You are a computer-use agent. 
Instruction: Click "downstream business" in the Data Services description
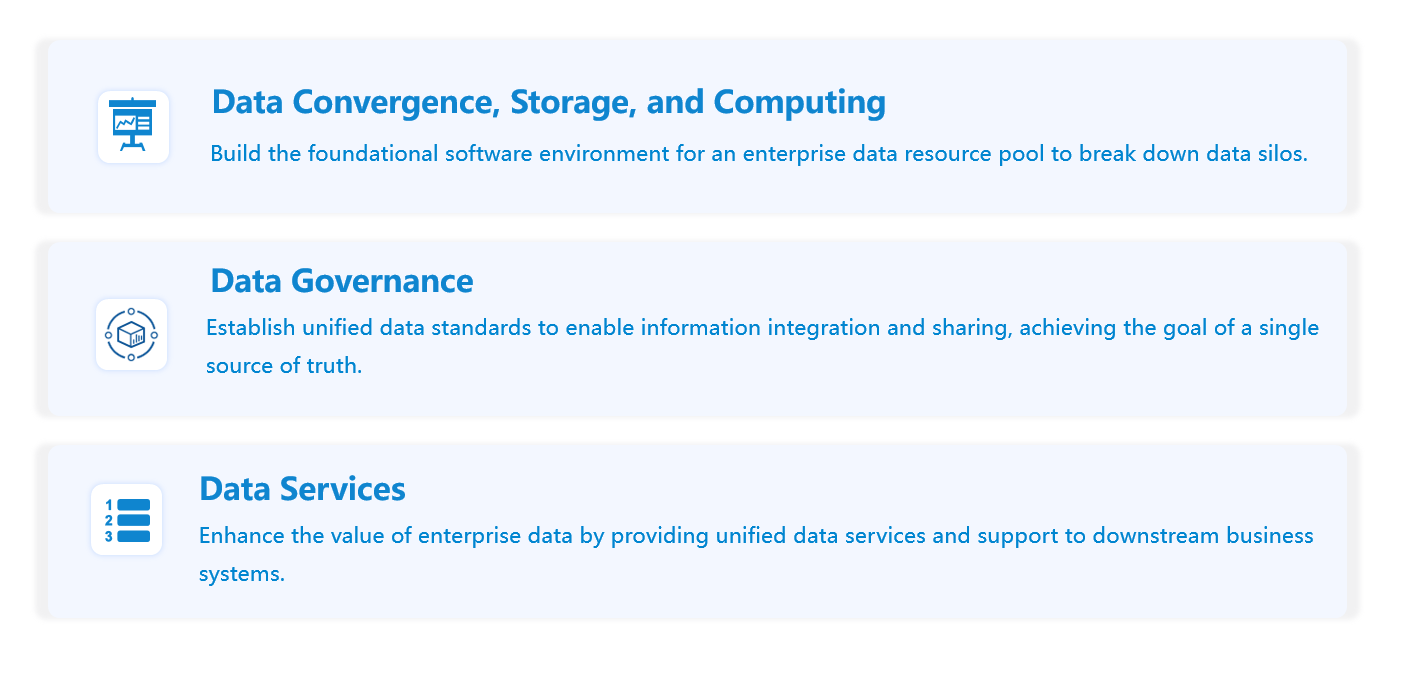(x=1202, y=536)
